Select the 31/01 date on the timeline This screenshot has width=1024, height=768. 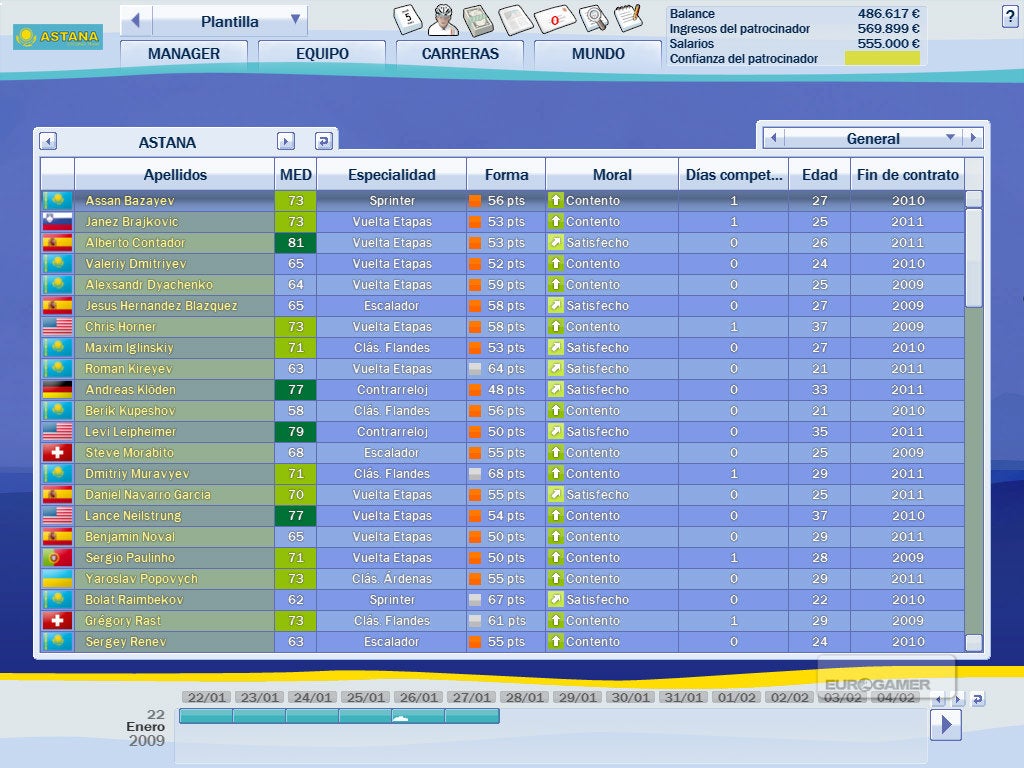coord(684,697)
